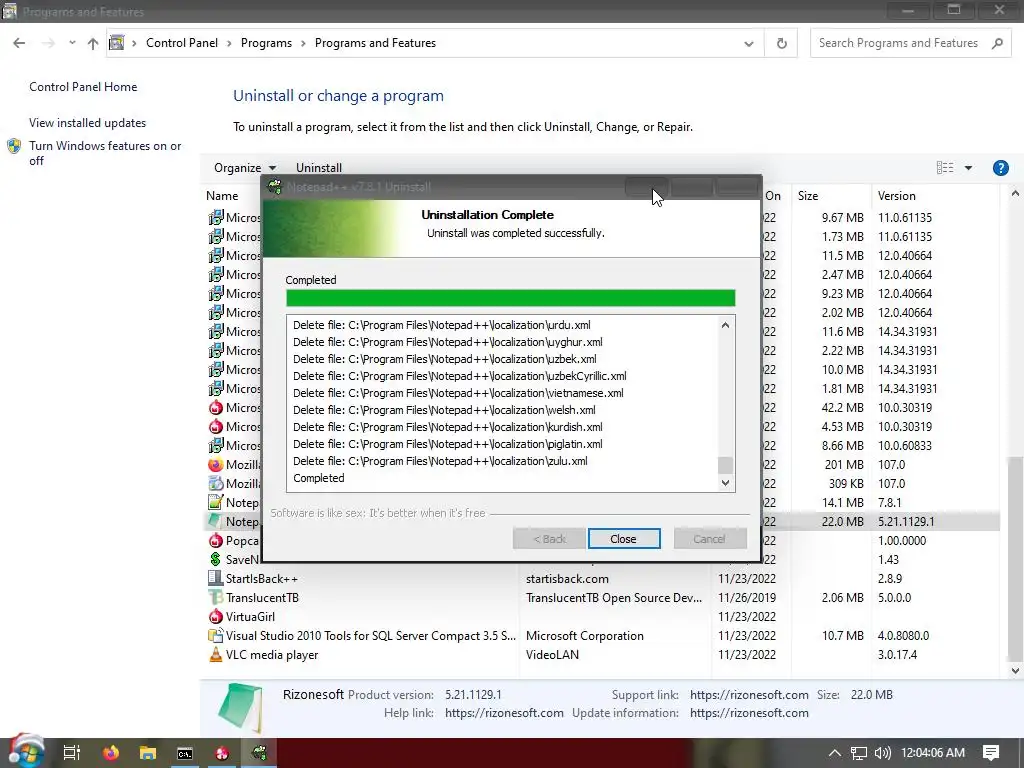The height and width of the screenshot is (768, 1024).
Task: Click the SaveN row dollar icon
Action: (x=216, y=560)
